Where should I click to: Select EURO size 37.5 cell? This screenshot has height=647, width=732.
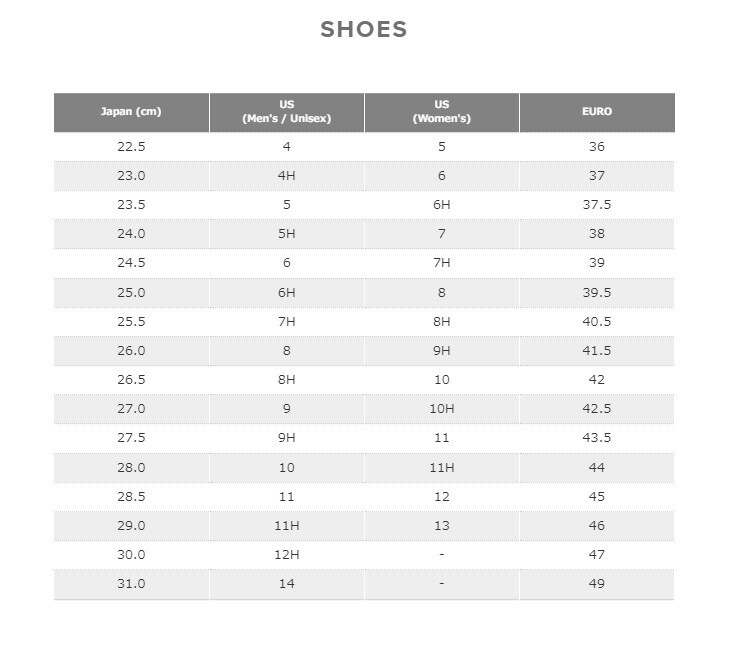(x=597, y=205)
